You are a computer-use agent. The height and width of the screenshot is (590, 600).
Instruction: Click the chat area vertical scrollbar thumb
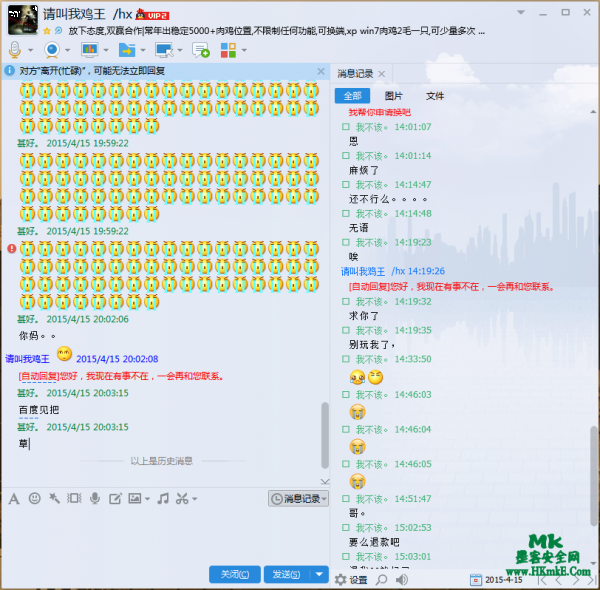[x=324, y=435]
